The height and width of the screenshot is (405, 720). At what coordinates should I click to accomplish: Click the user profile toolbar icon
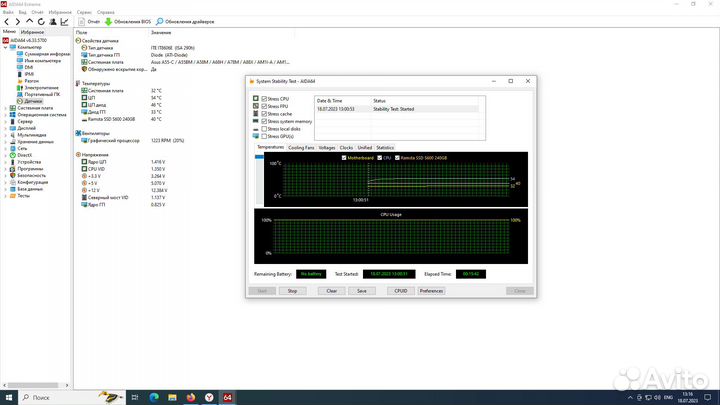(x=53, y=22)
